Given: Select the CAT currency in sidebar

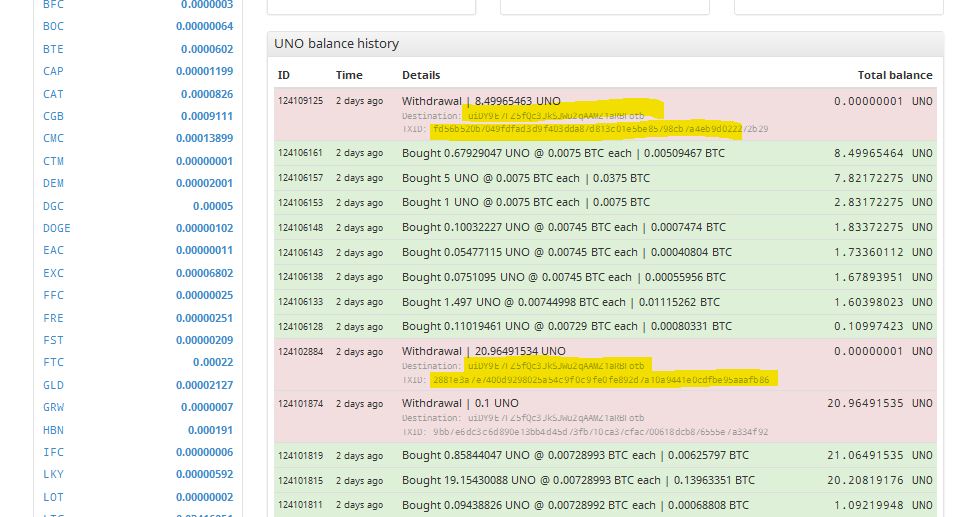Looking at the screenshot, I should point(53,94).
